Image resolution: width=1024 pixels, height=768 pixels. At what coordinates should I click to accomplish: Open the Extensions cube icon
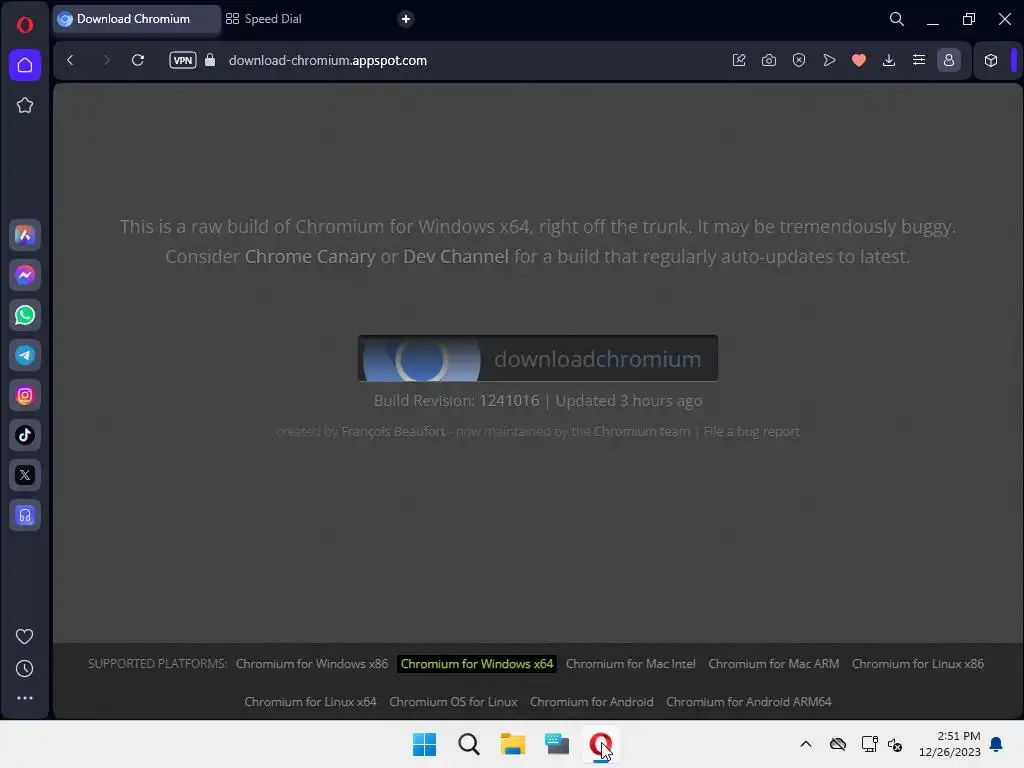(991, 60)
